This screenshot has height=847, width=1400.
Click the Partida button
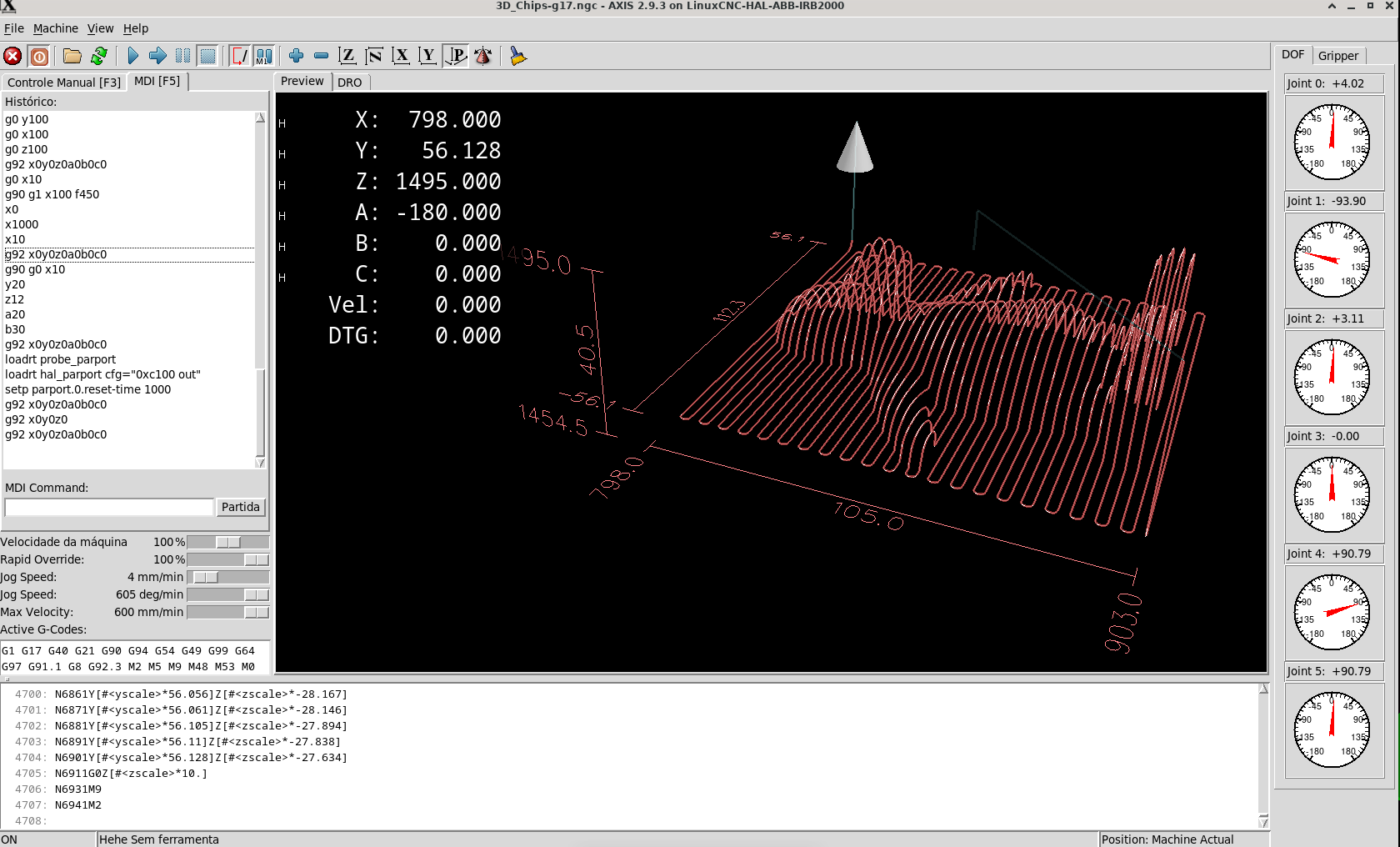(x=241, y=507)
